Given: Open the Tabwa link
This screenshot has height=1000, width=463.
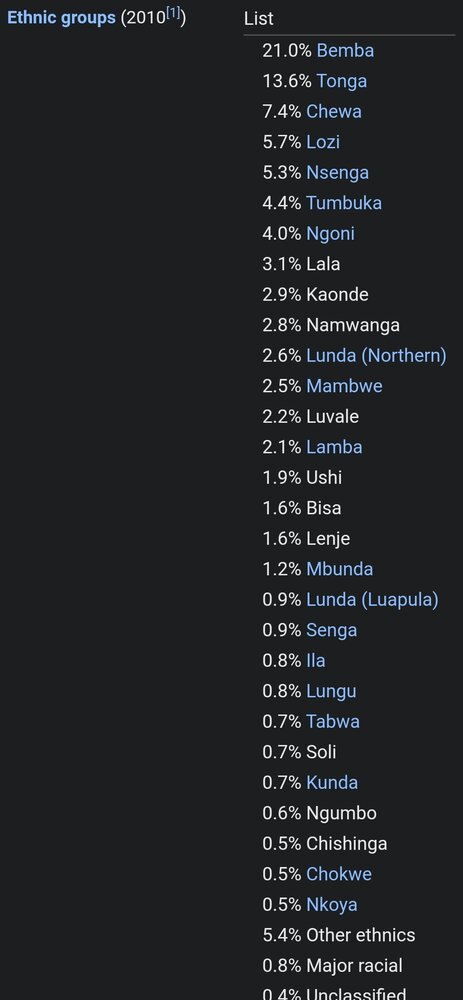Looking at the screenshot, I should (333, 721).
